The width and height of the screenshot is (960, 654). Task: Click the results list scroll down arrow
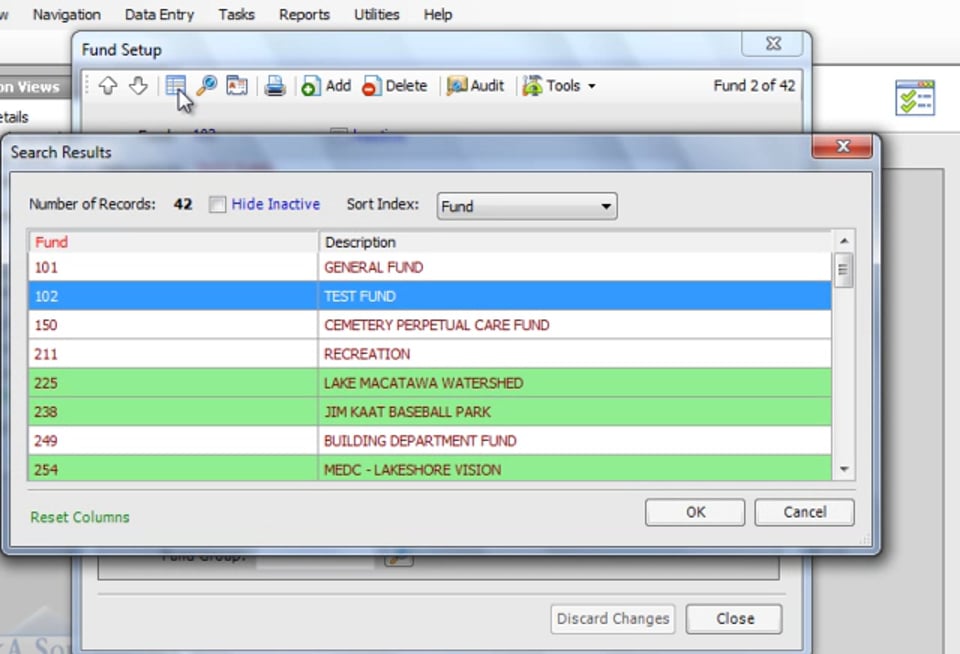pyautogui.click(x=844, y=470)
